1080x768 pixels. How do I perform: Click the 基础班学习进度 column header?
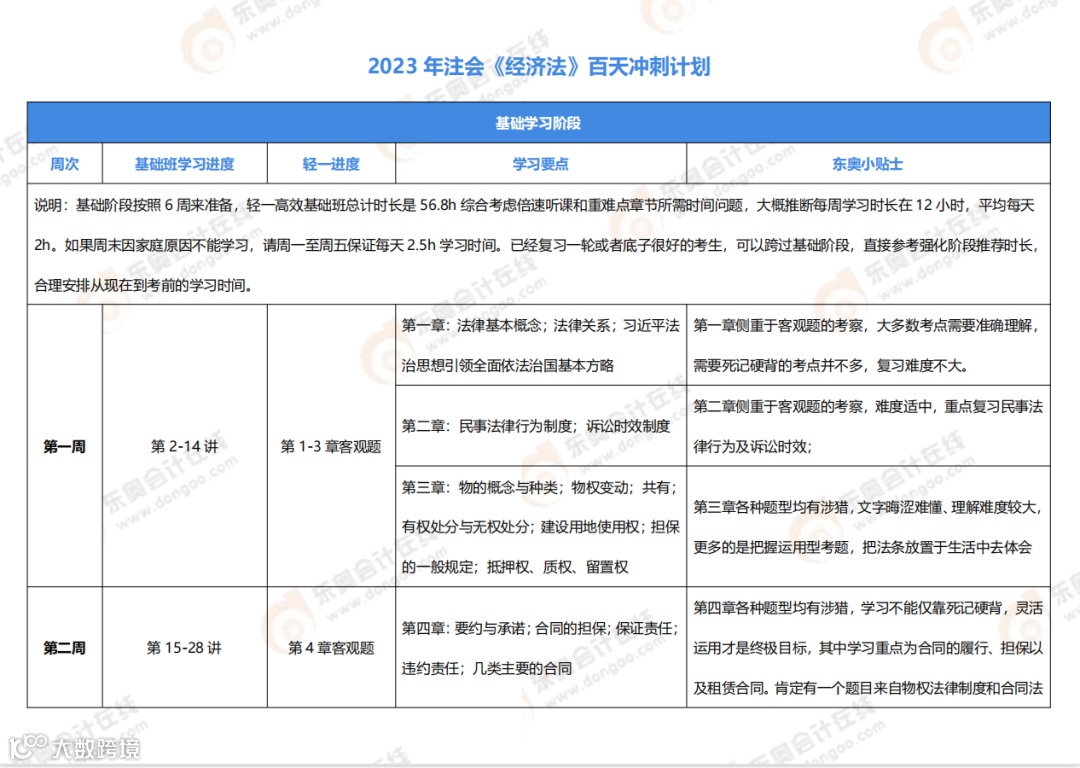pos(185,164)
